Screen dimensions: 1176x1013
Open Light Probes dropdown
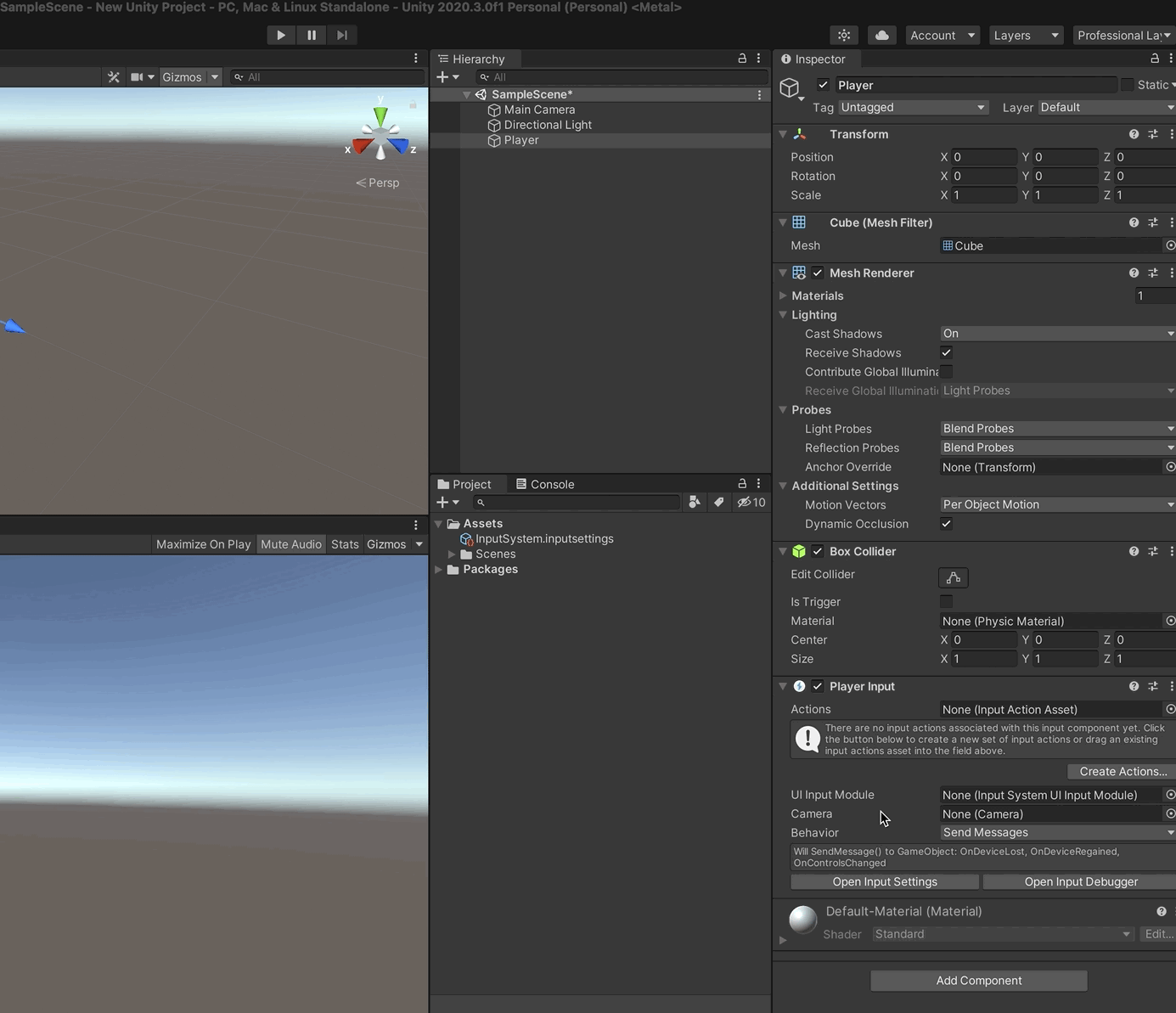(1058, 429)
